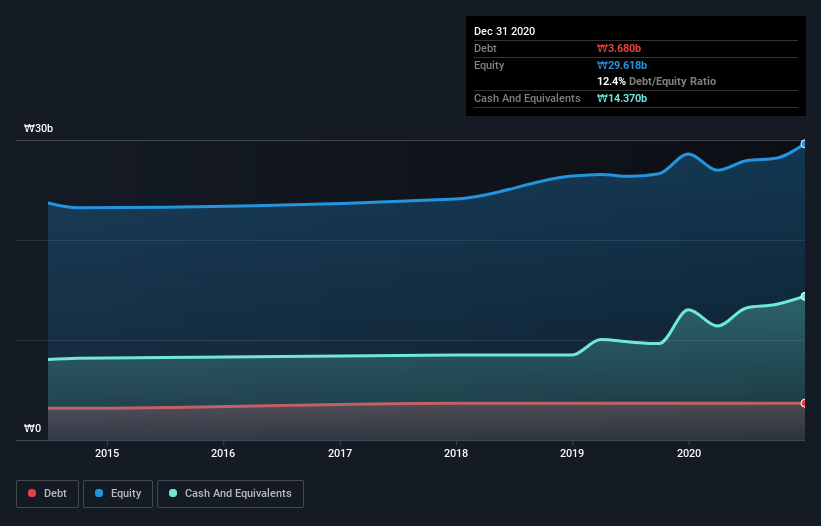Image resolution: width=821 pixels, height=526 pixels.
Task: Toggle the Equity legend button
Action: (118, 494)
